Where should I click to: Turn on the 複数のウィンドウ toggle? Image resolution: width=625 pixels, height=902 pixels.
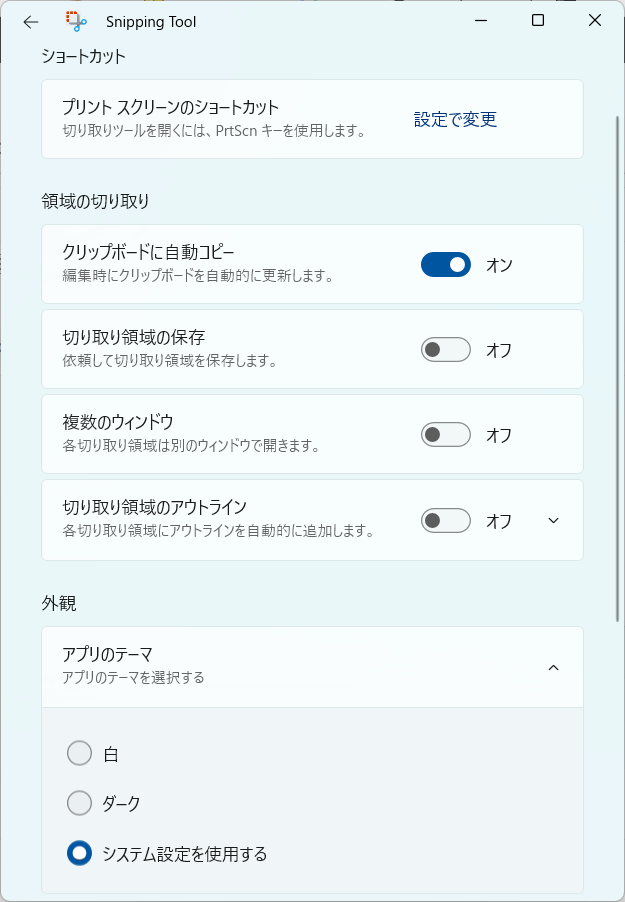(x=446, y=435)
